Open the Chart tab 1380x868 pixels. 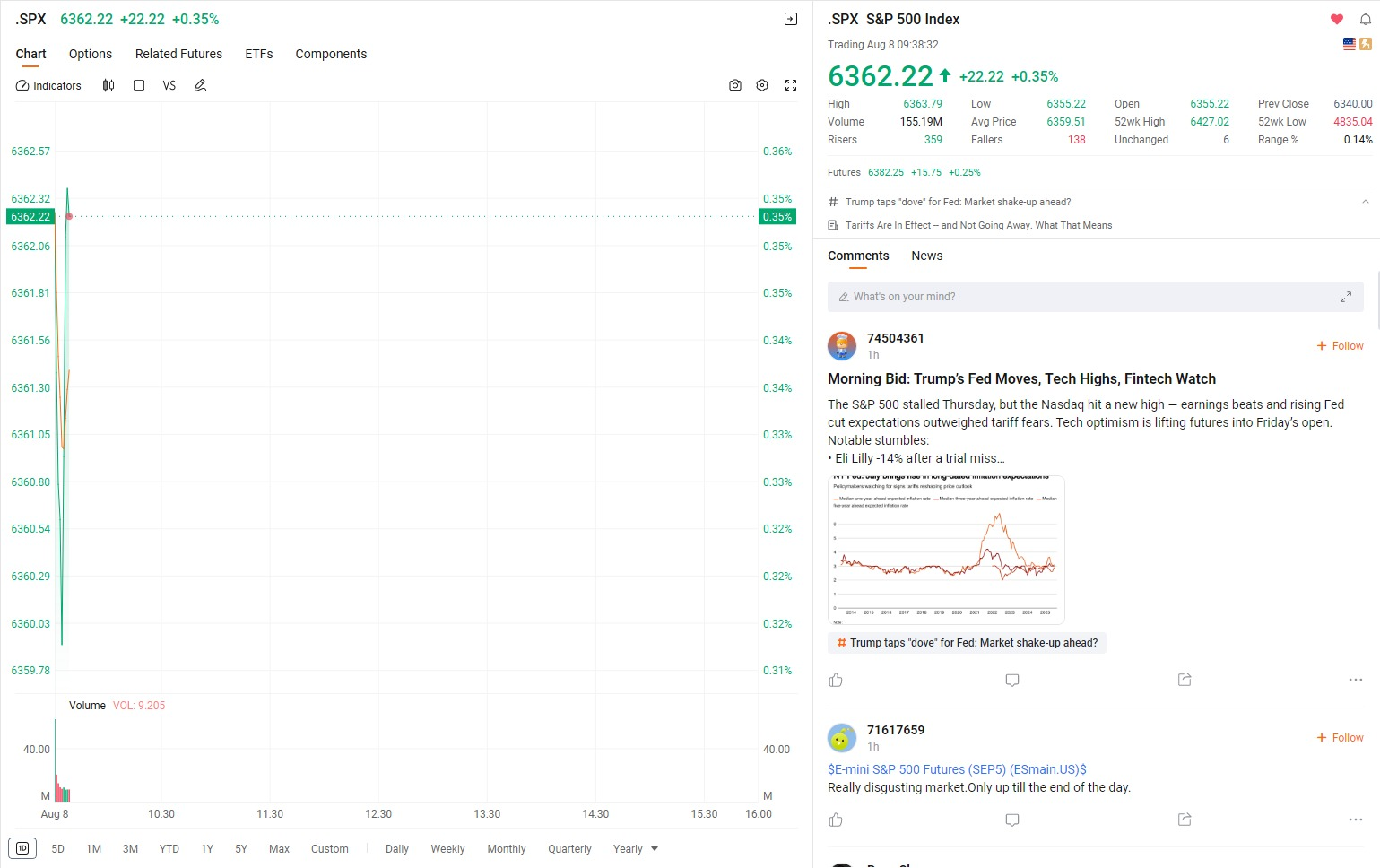tap(31, 54)
